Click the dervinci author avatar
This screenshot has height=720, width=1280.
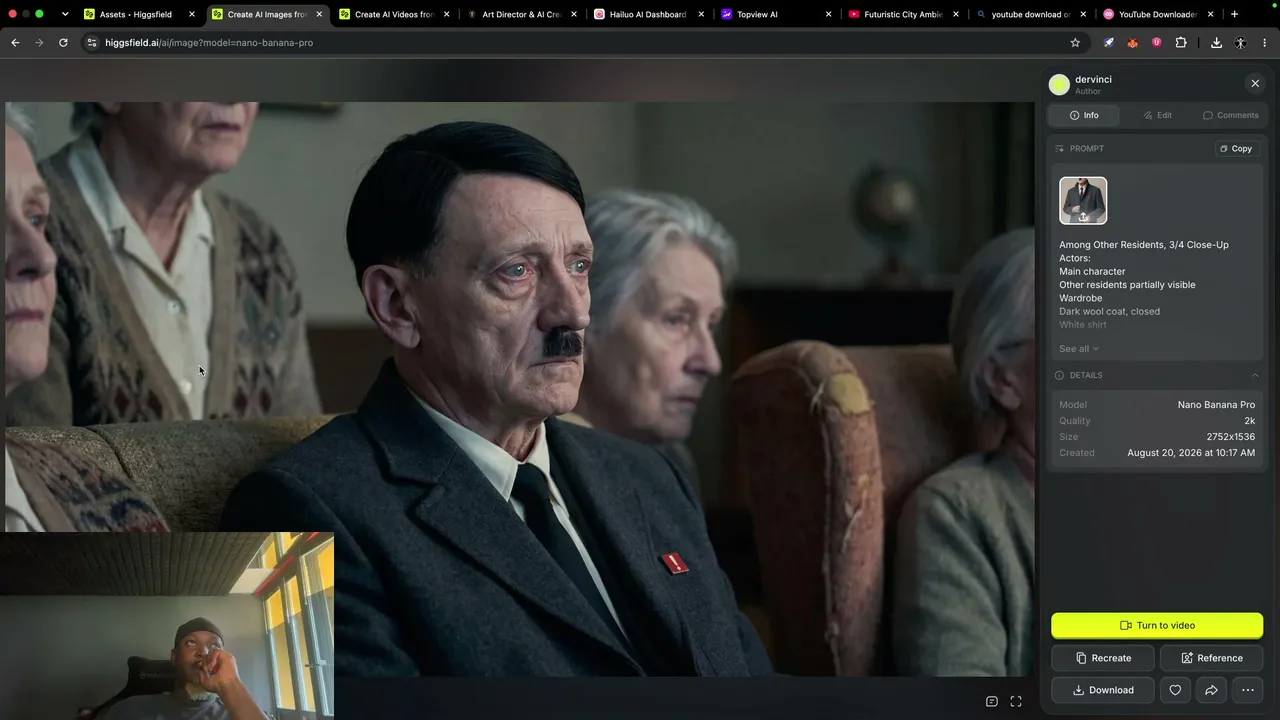1059,85
